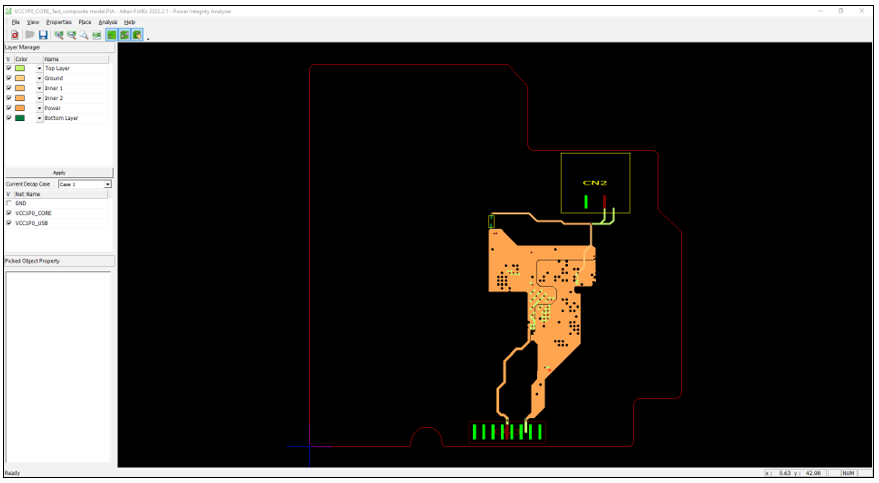Open the Properties menu
This screenshot has width=879, height=483.
coord(59,21)
